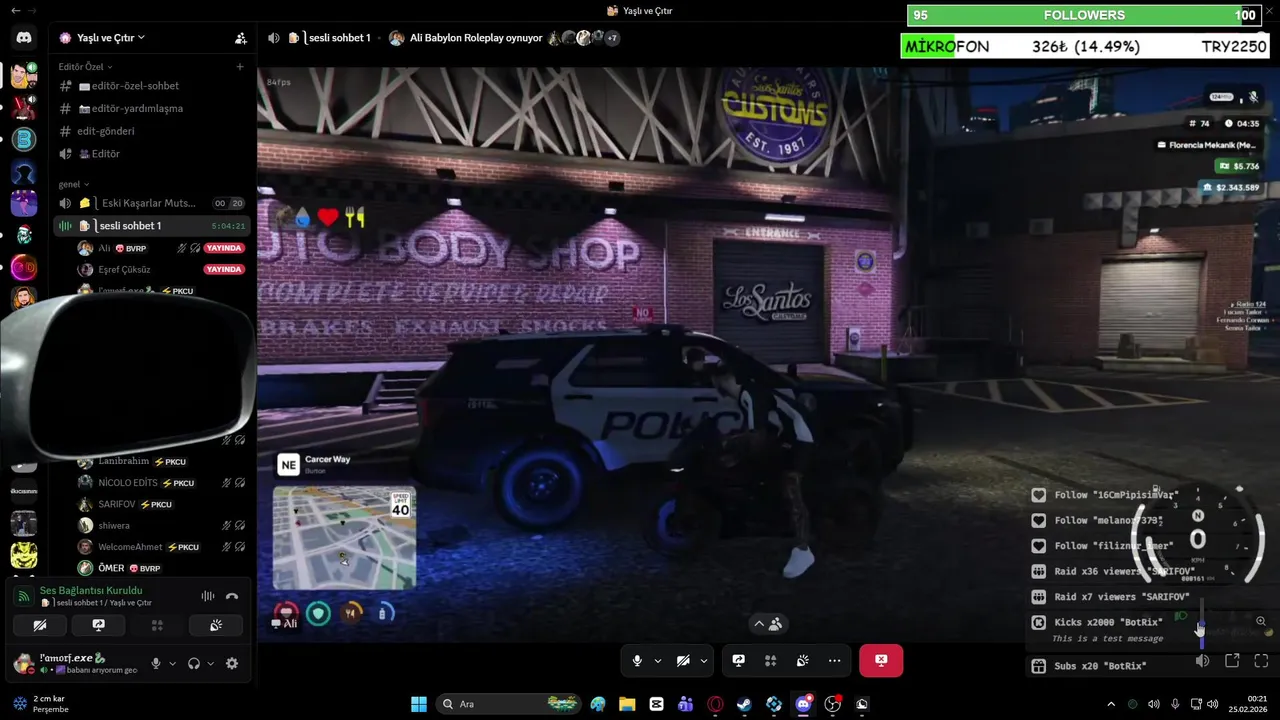The height and width of the screenshot is (720, 1280).
Task: Open weather widget 2 cm kar
Action: click(40, 704)
